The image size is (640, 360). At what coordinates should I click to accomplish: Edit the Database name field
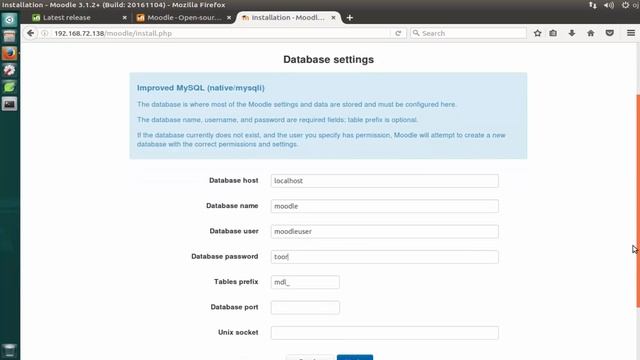pos(384,206)
